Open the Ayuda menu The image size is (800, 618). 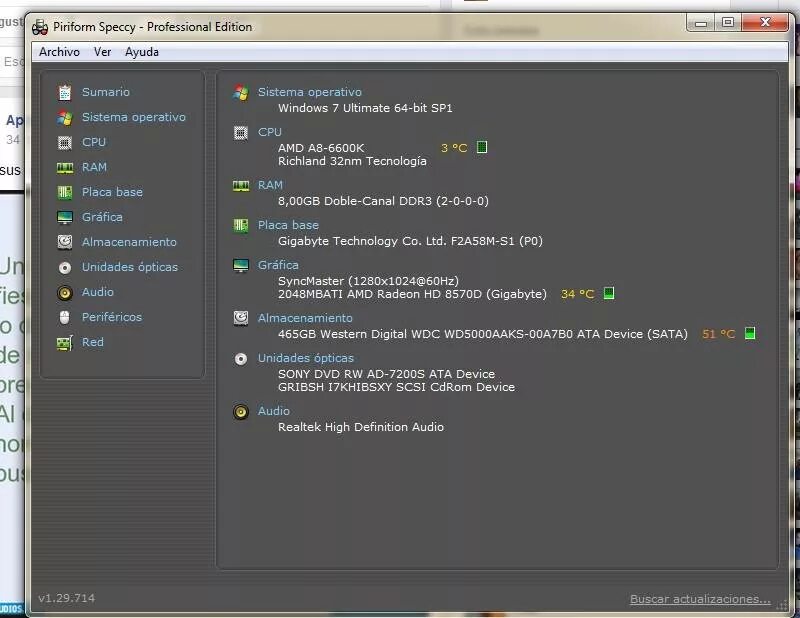(142, 52)
